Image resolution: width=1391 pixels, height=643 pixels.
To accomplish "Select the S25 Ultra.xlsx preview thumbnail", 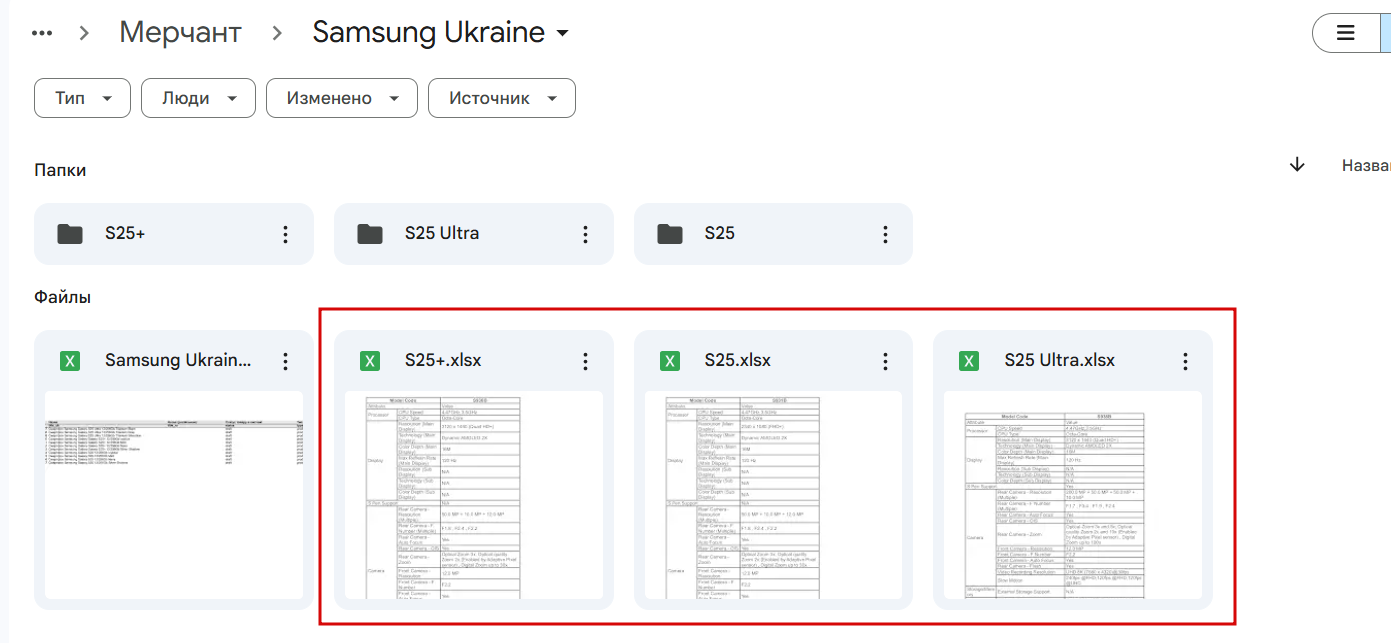I will coord(1073,495).
